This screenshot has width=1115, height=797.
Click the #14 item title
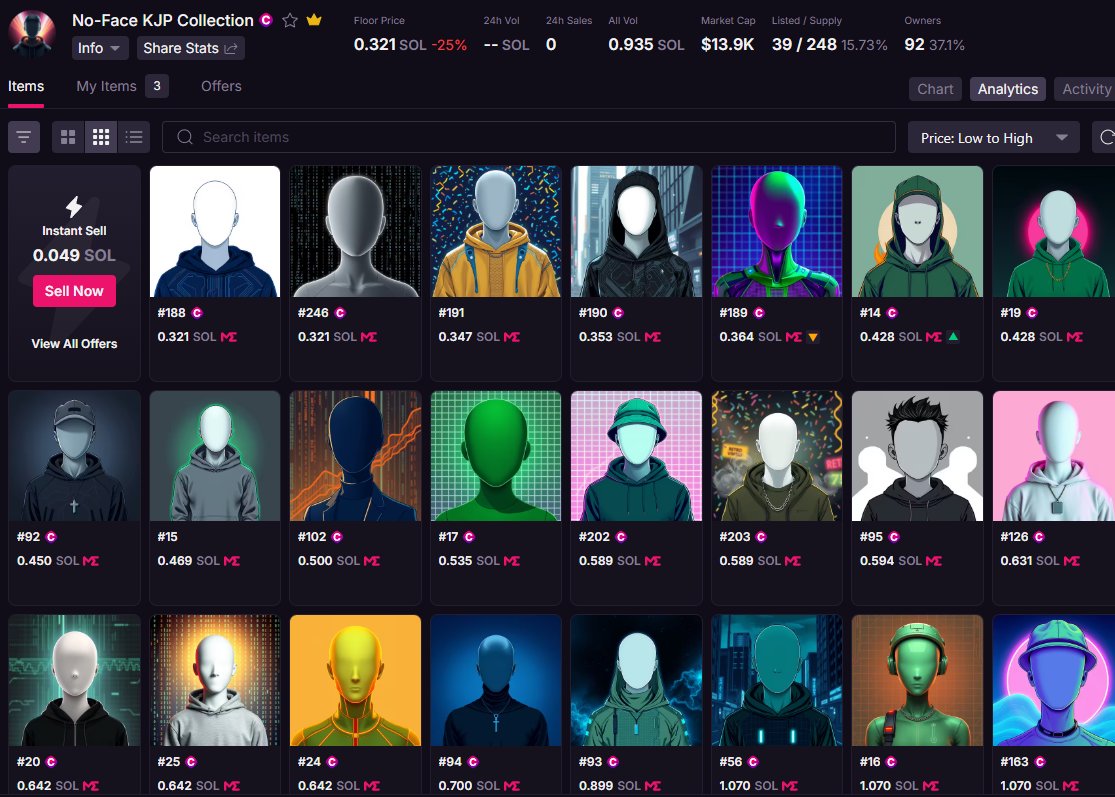[x=870, y=313]
